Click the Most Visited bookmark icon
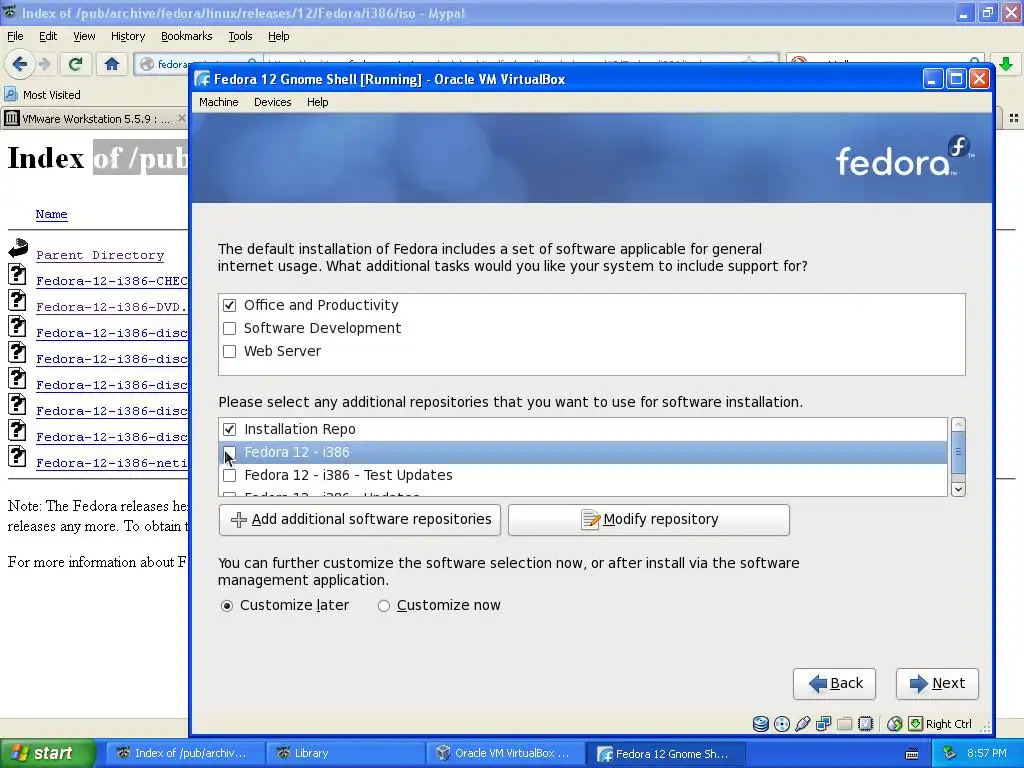Viewport: 1024px width, 768px height. tap(10, 95)
